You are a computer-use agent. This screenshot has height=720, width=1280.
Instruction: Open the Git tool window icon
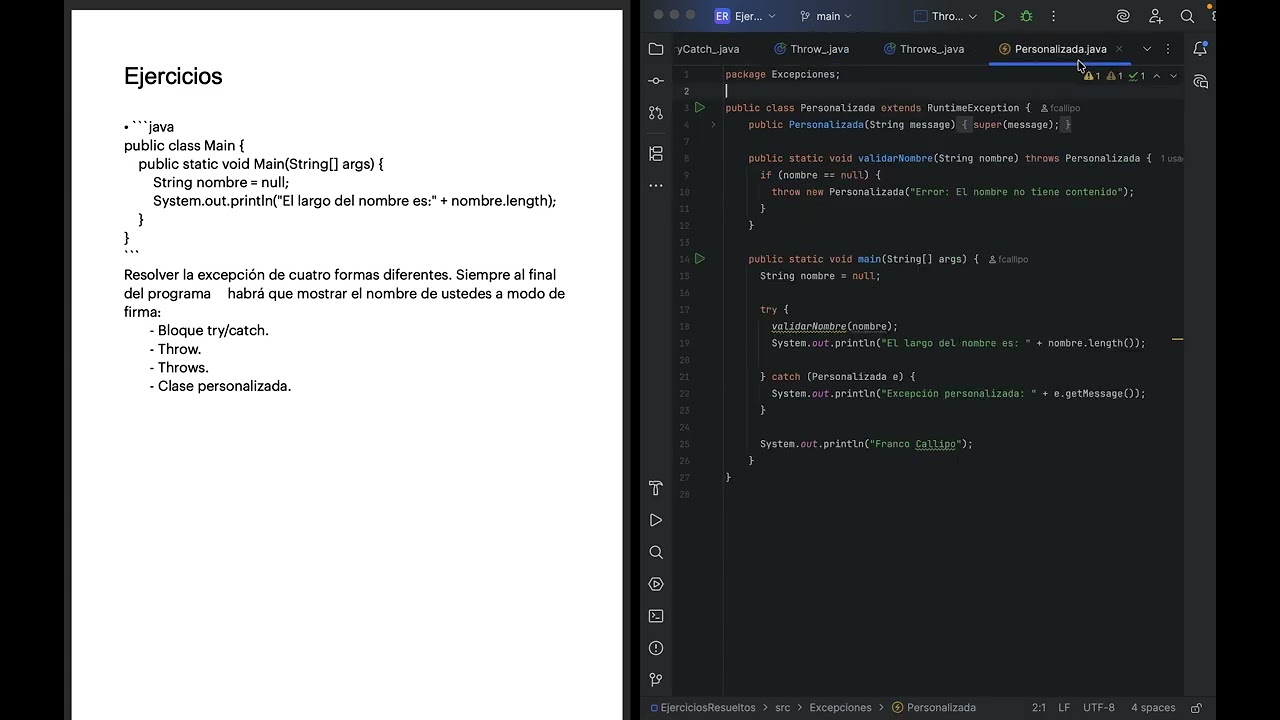656,680
